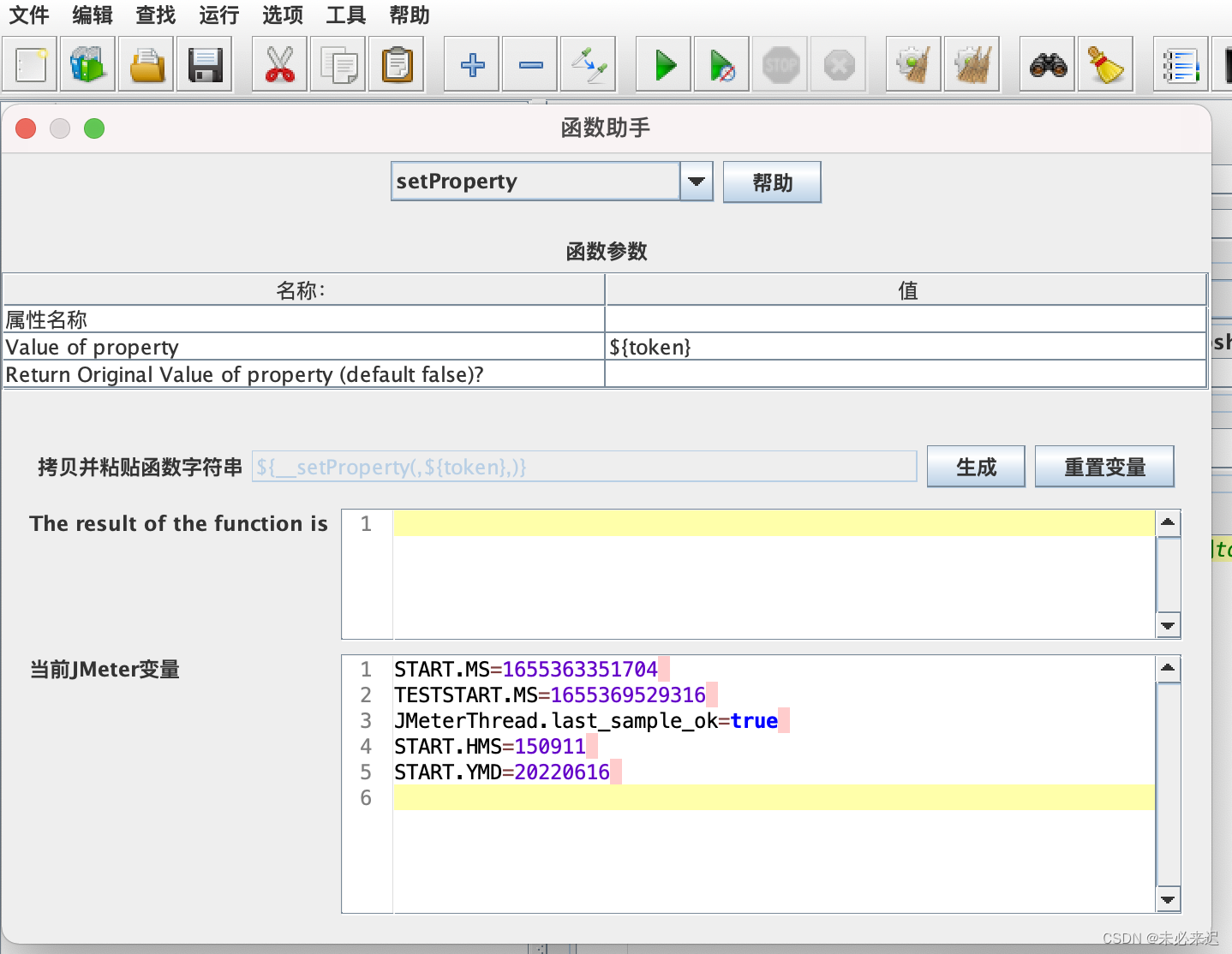This screenshot has height=954, width=1232.
Task: Open the Templates icon in toolbar
Action: 87,64
